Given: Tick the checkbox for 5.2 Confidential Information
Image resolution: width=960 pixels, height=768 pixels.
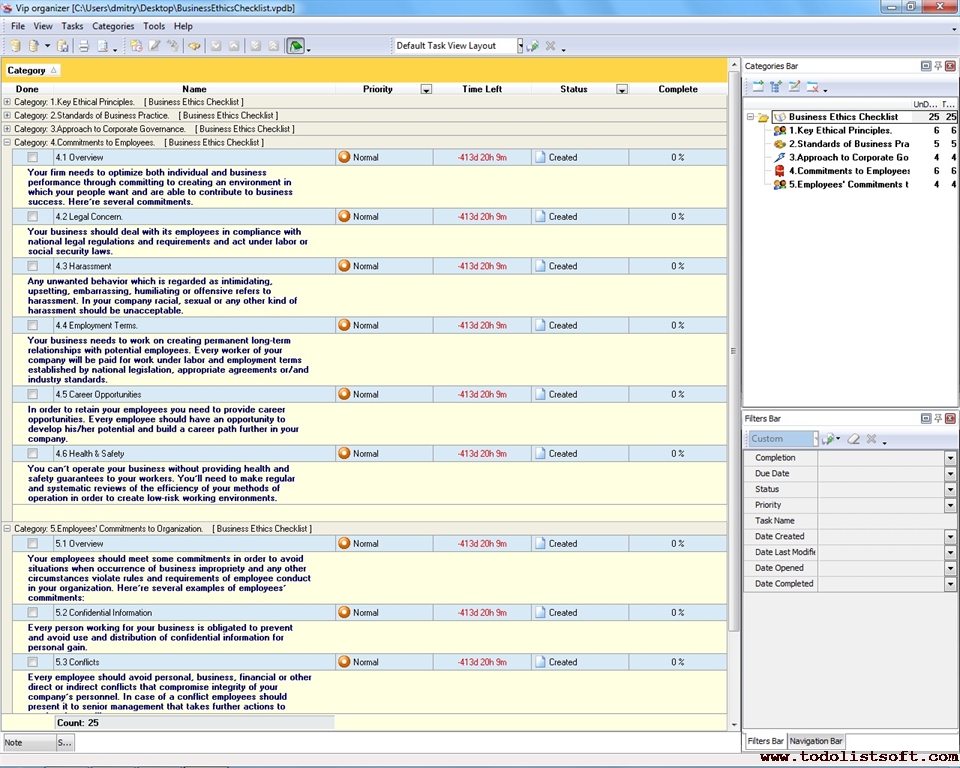Looking at the screenshot, I should point(33,613).
